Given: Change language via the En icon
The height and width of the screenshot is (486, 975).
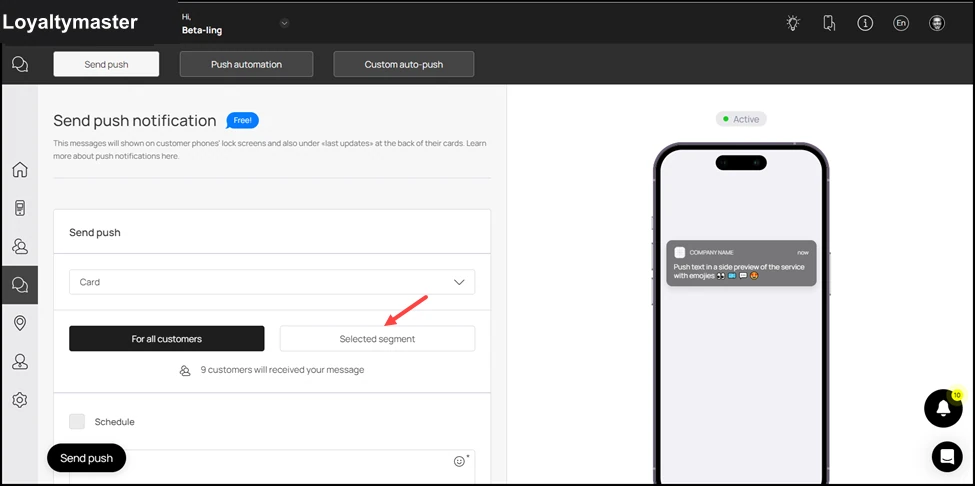Looking at the screenshot, I should 900,23.
